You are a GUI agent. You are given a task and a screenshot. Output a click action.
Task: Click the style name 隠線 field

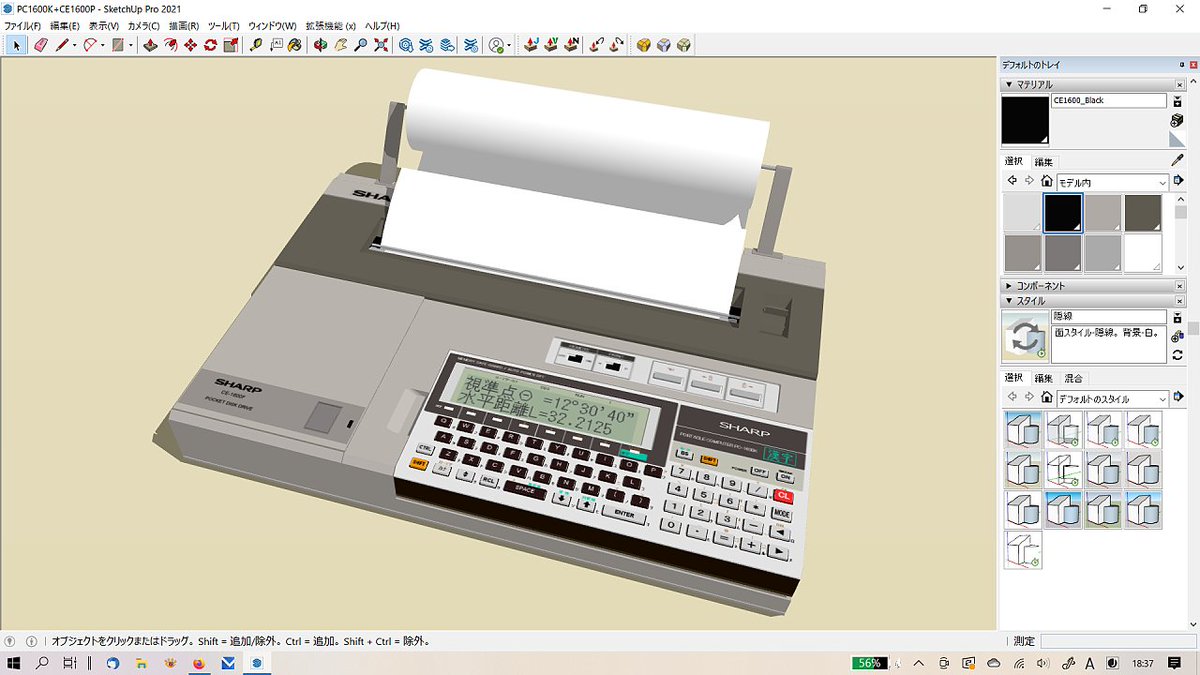[x=1108, y=316]
